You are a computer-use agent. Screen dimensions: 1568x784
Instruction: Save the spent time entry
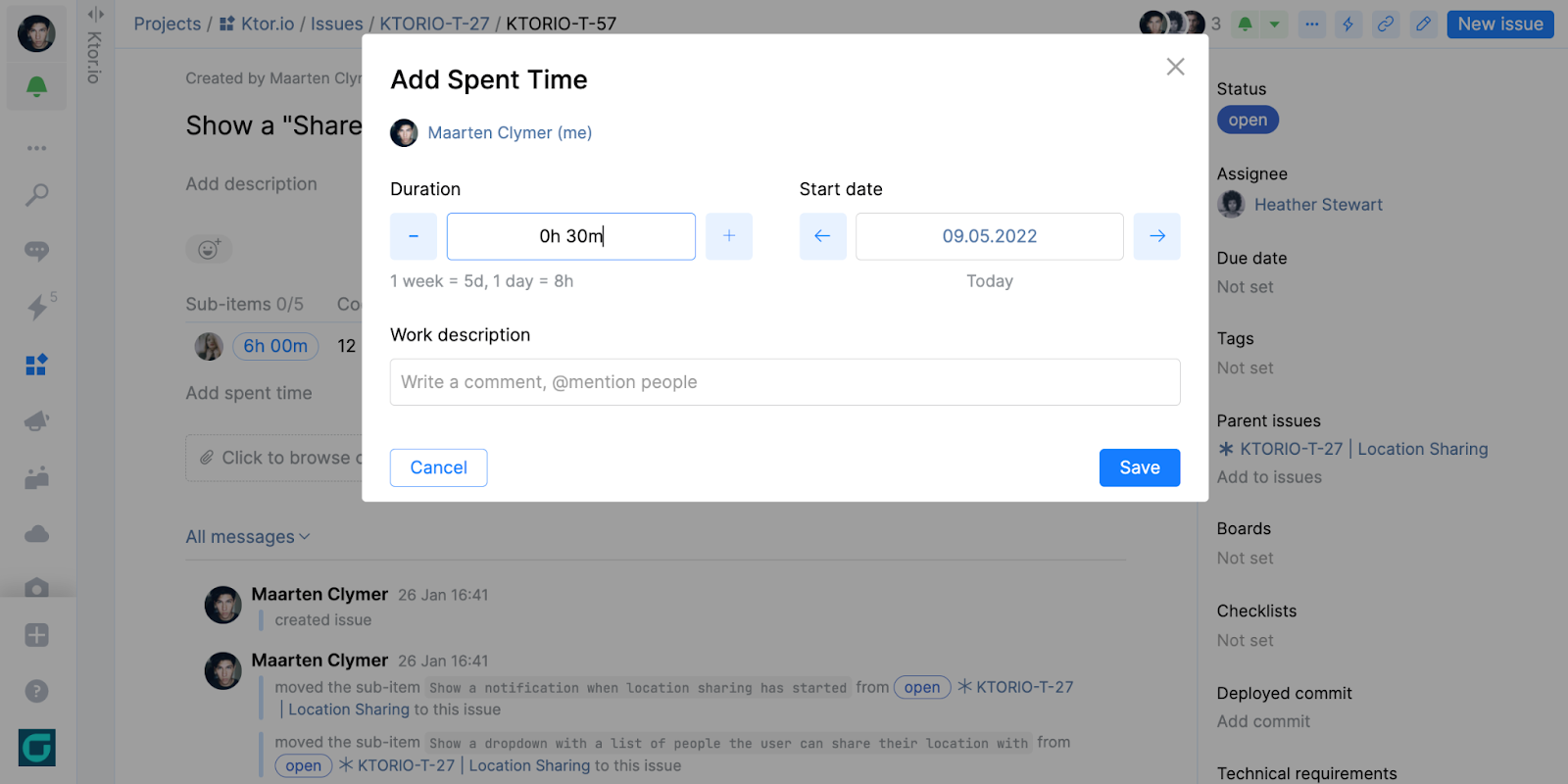coord(1140,467)
